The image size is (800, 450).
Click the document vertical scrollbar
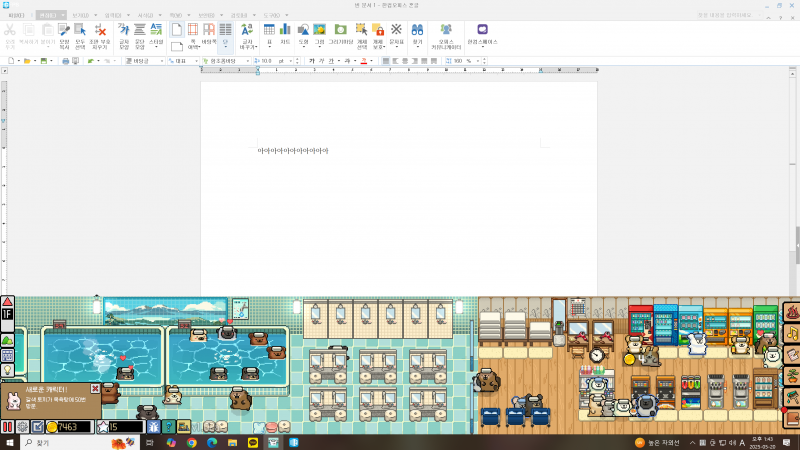pyautogui.click(x=792, y=181)
